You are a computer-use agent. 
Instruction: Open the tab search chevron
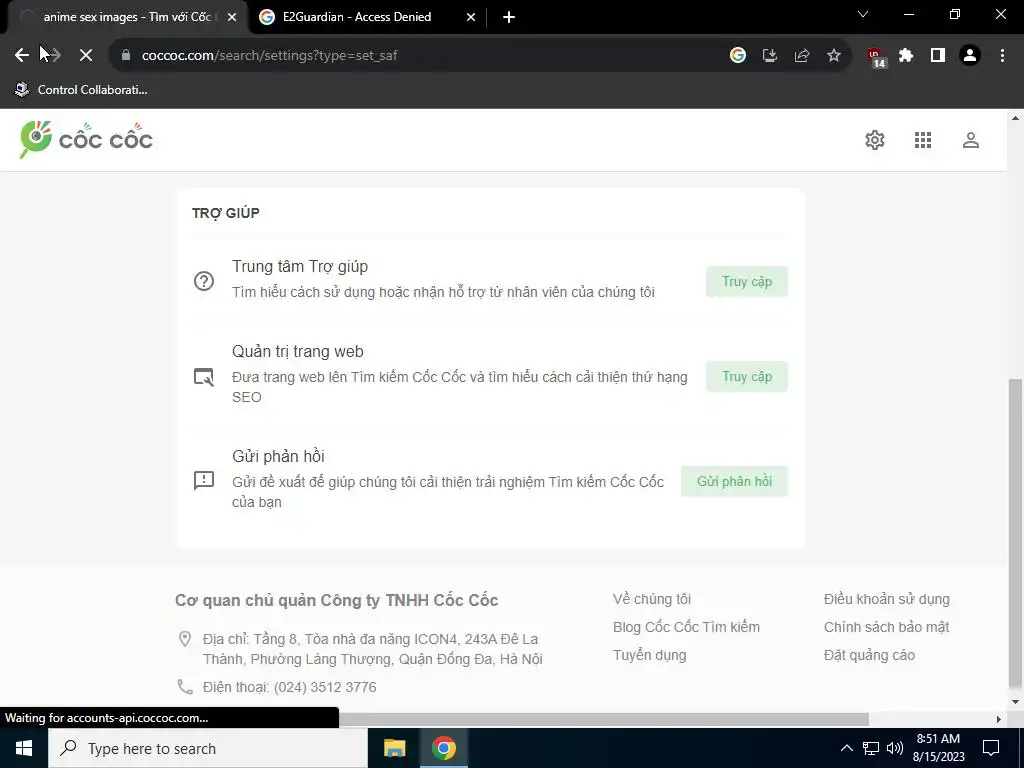click(863, 14)
